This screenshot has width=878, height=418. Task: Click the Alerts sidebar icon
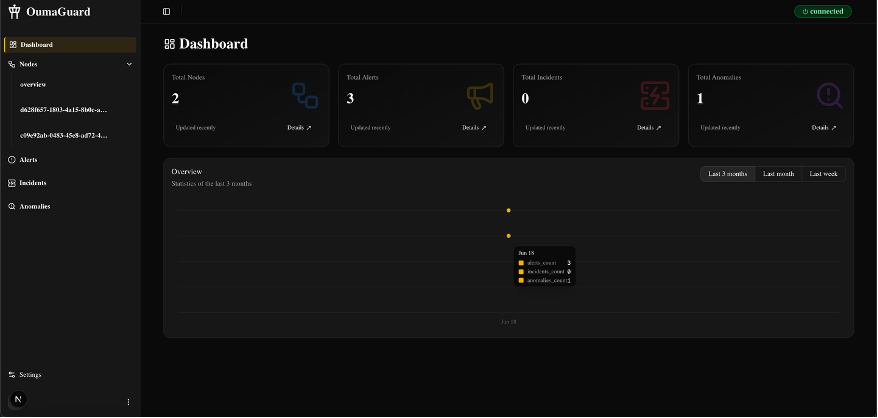coord(12,160)
